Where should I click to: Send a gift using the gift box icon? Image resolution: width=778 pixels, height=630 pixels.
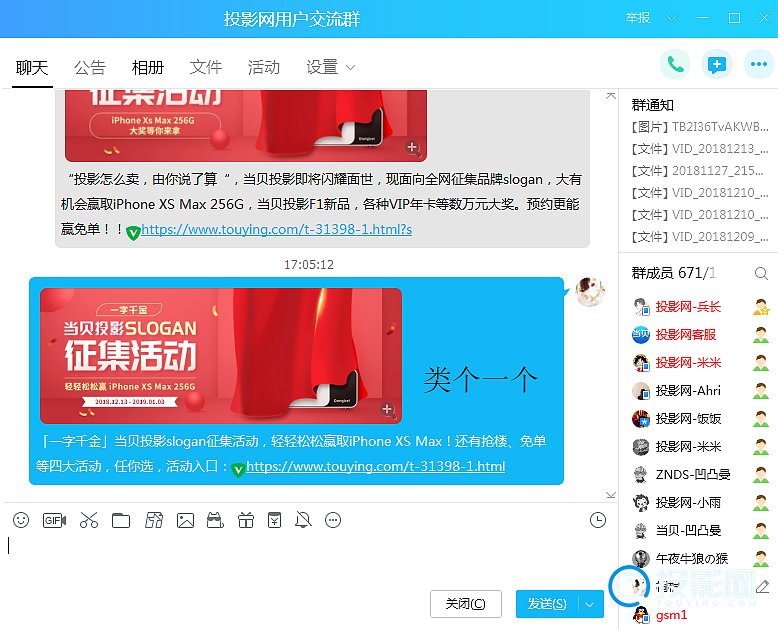coord(246,520)
